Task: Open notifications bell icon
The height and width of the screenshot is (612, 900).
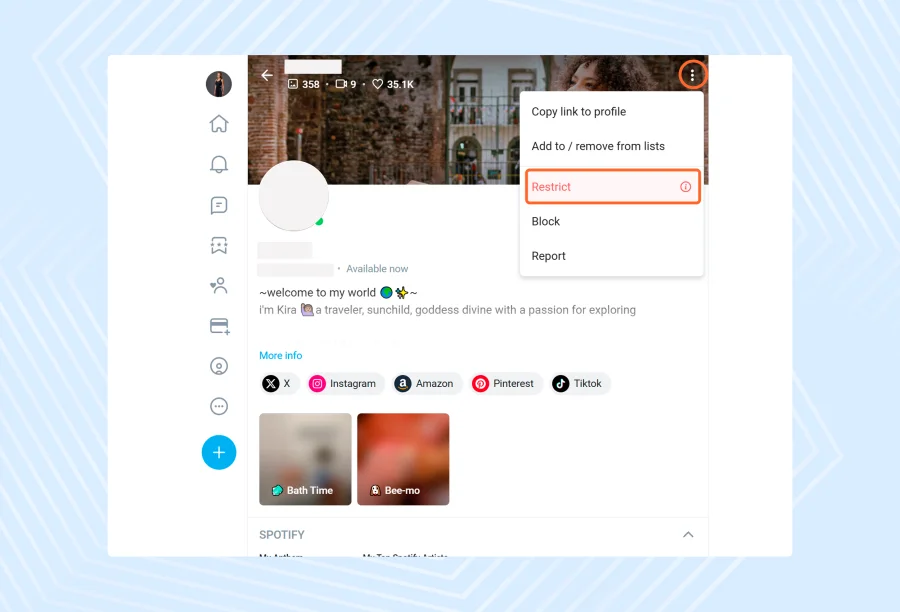Action: click(219, 164)
